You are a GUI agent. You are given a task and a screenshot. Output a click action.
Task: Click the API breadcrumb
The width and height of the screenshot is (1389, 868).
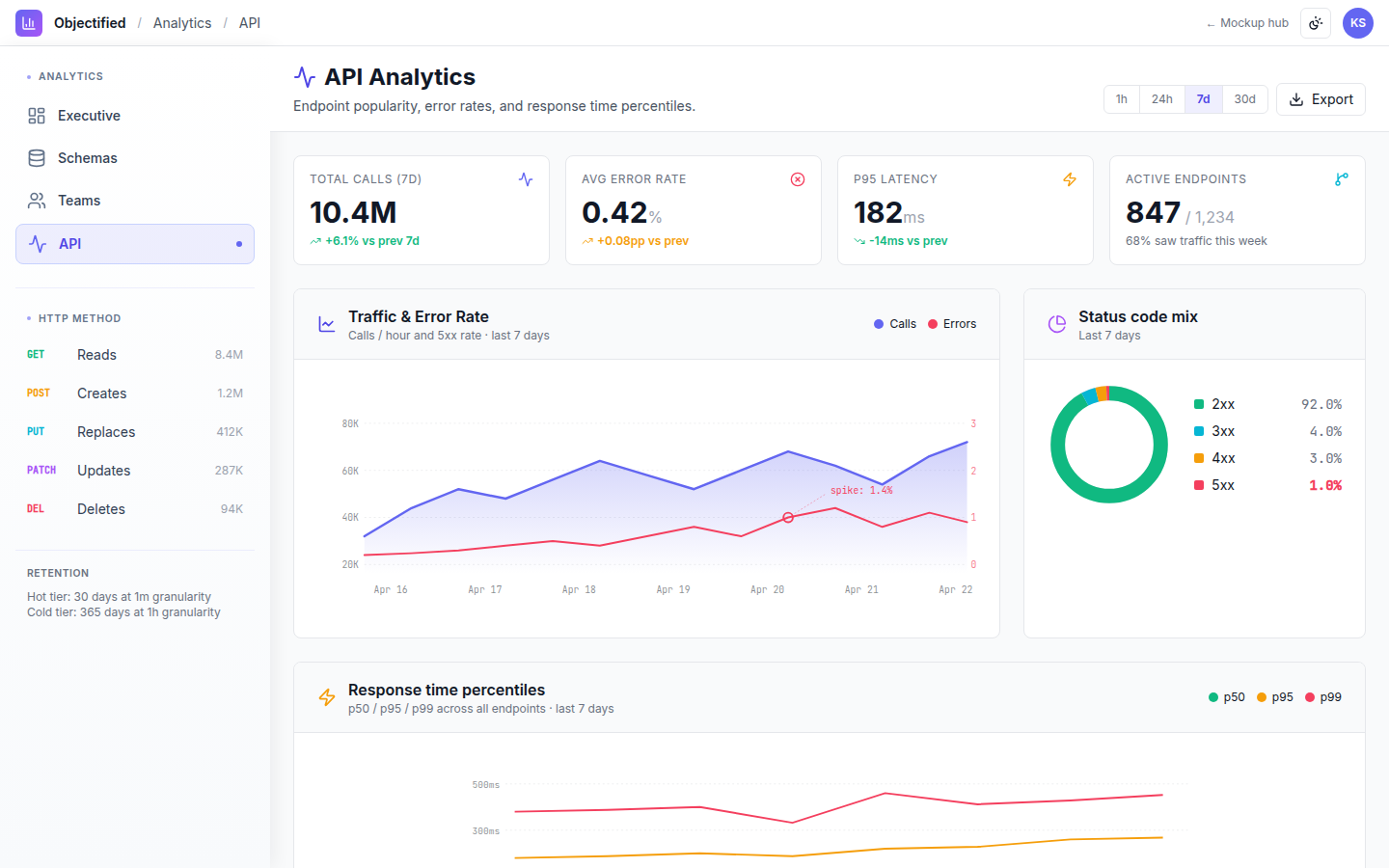(x=250, y=23)
